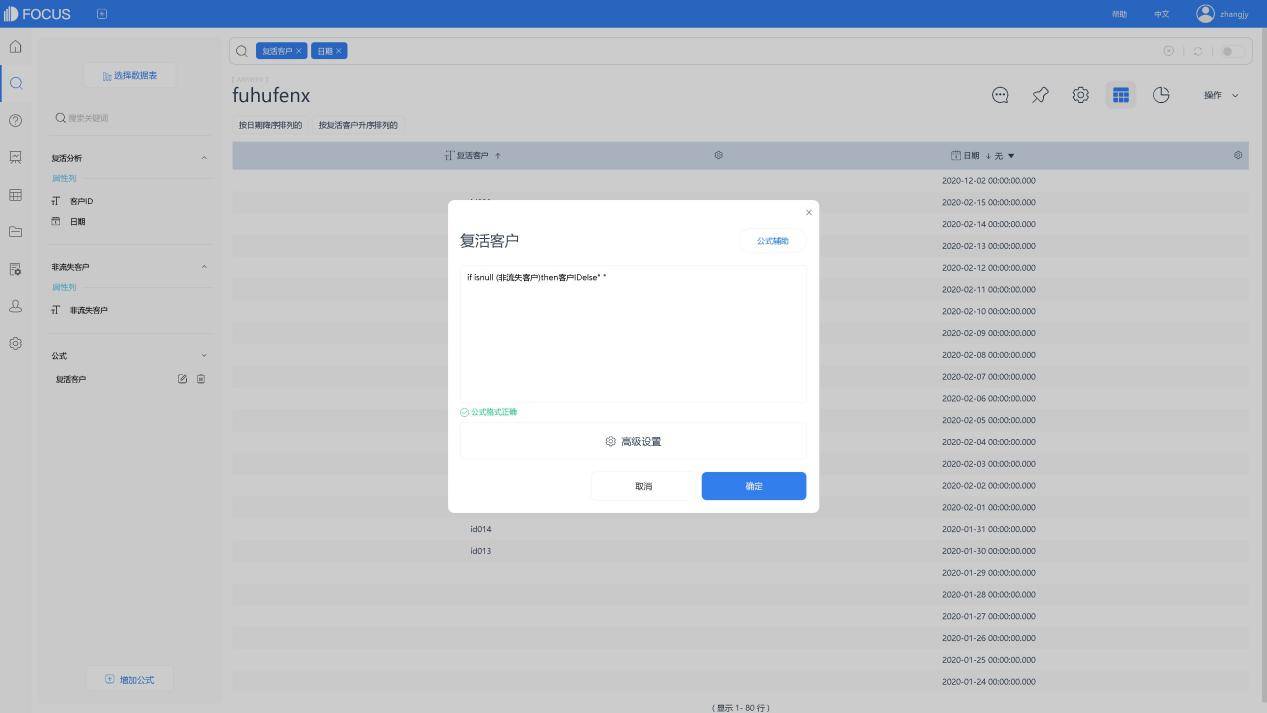
Task: Click the fuhufenx answer title
Action: (x=271, y=96)
